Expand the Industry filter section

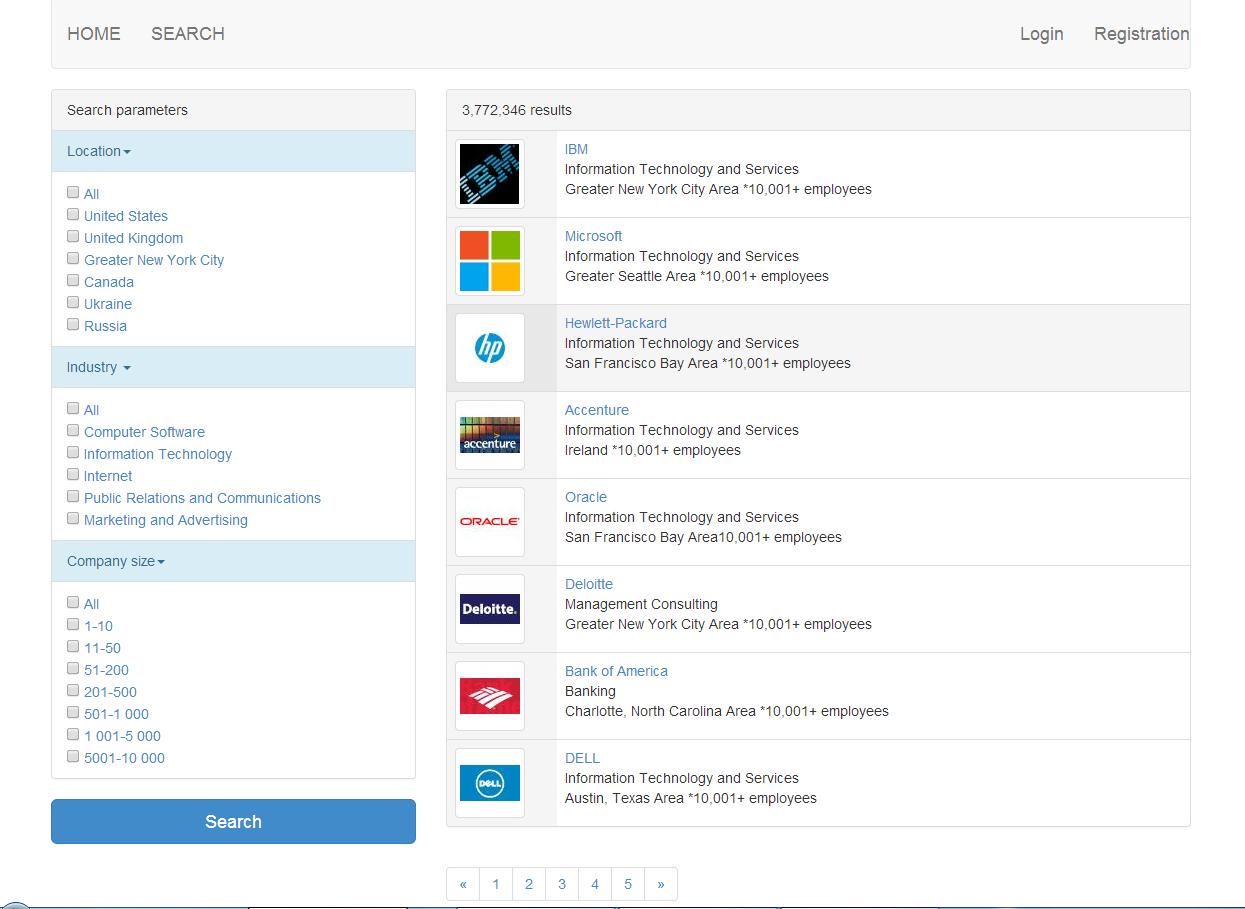[x=98, y=367]
